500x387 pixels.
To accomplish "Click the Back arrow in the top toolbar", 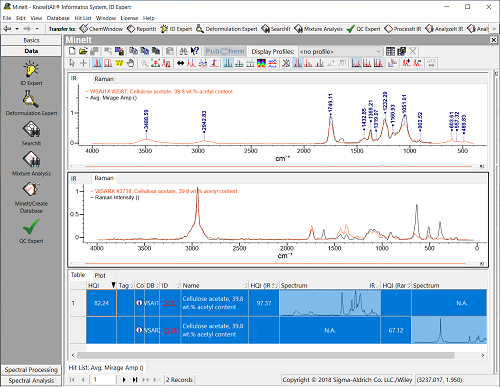I will pos(7,29).
